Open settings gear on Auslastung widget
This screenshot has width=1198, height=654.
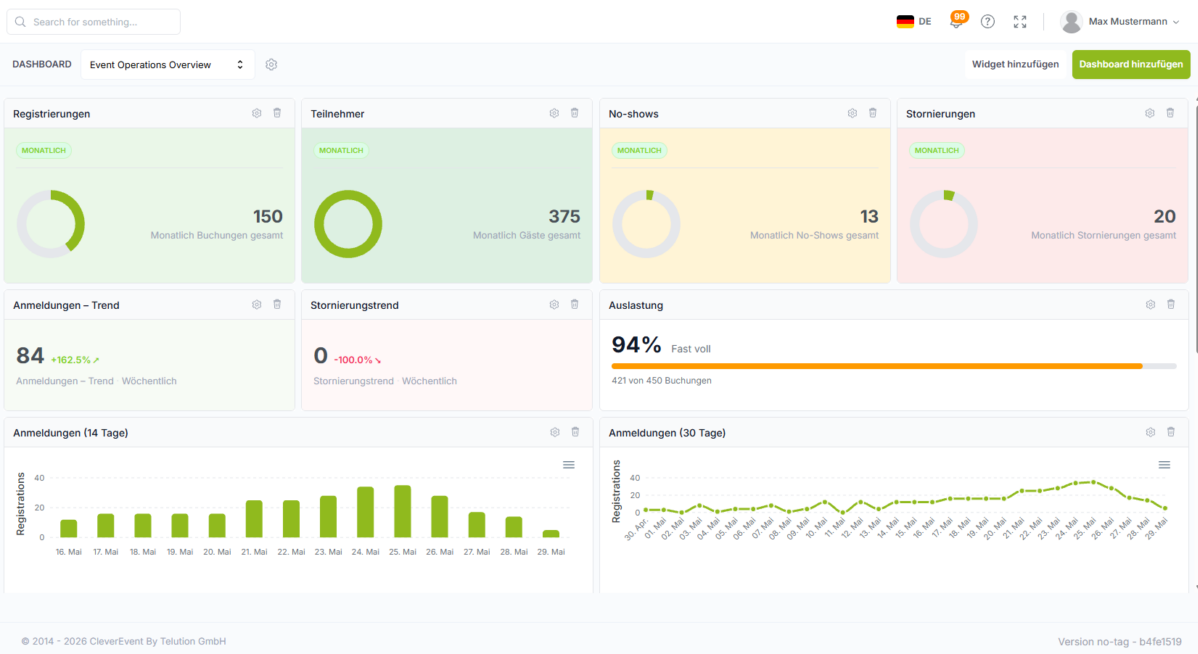click(x=1151, y=304)
